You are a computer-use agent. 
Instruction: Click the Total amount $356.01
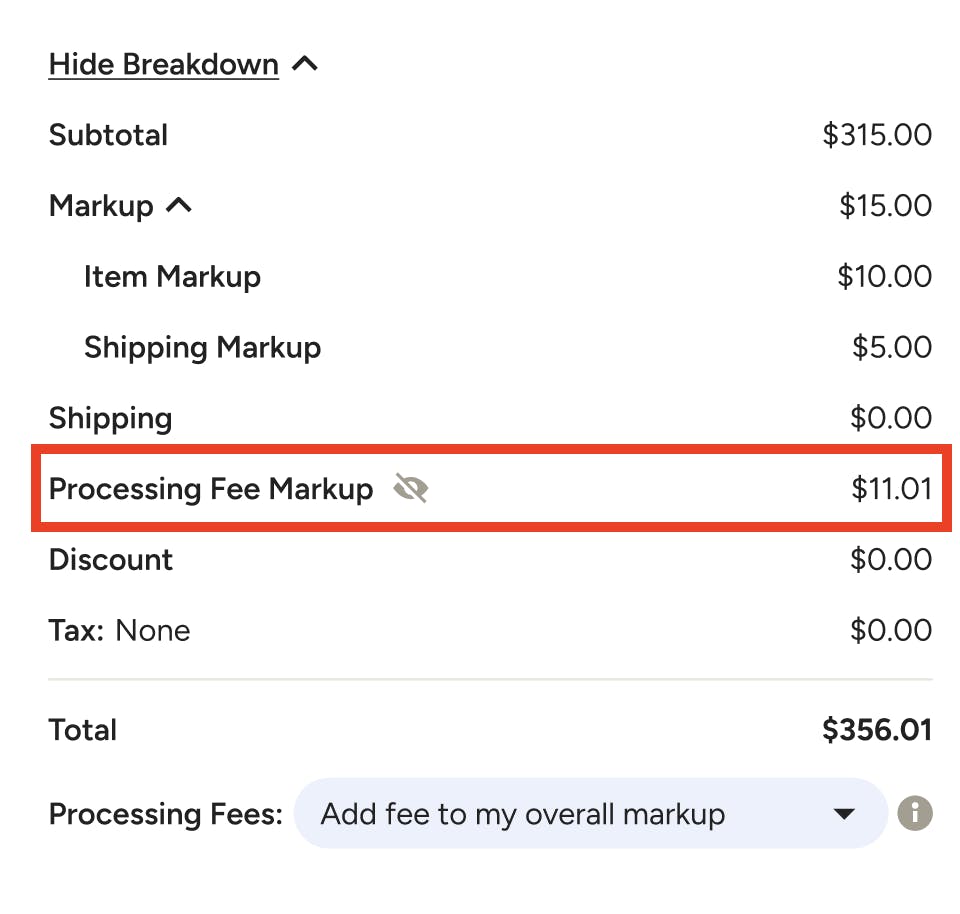click(x=877, y=730)
